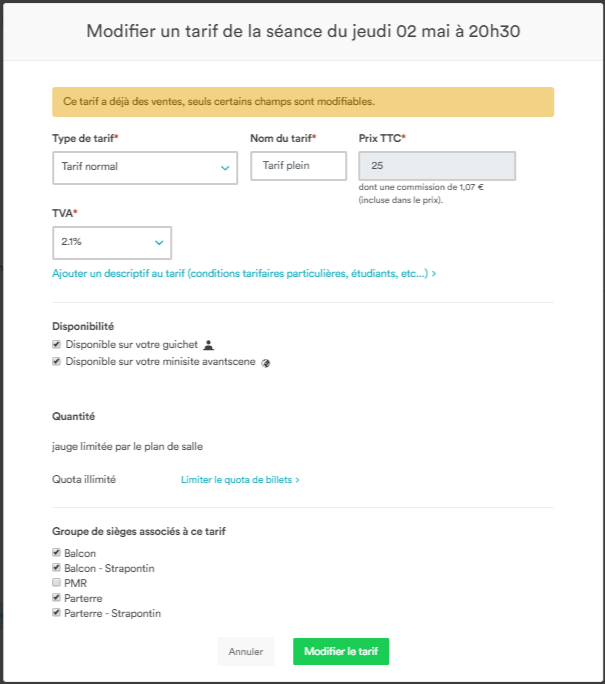Click the chevron arrow in the 2.1% select

(159, 243)
